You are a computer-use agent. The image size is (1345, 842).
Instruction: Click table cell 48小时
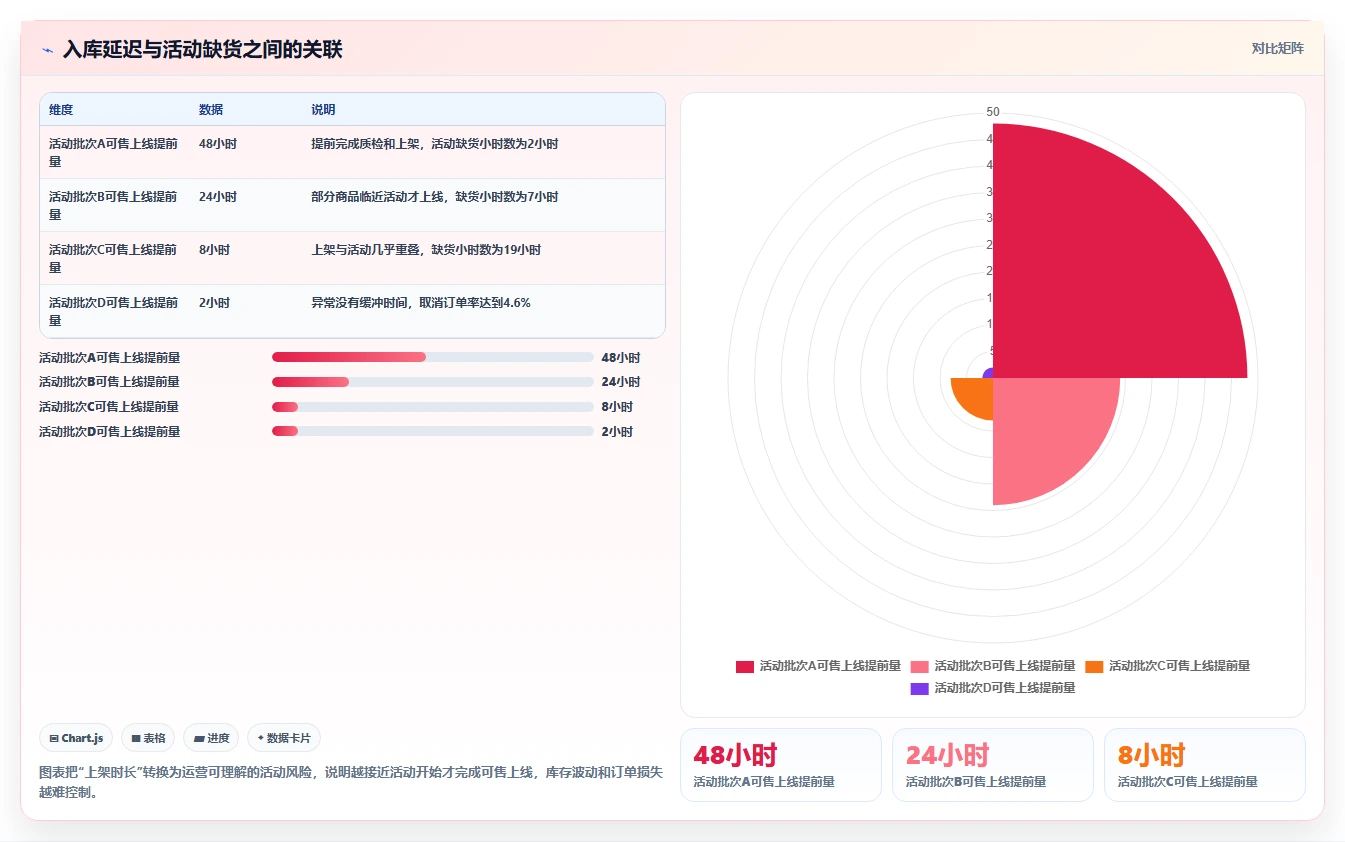[218, 144]
